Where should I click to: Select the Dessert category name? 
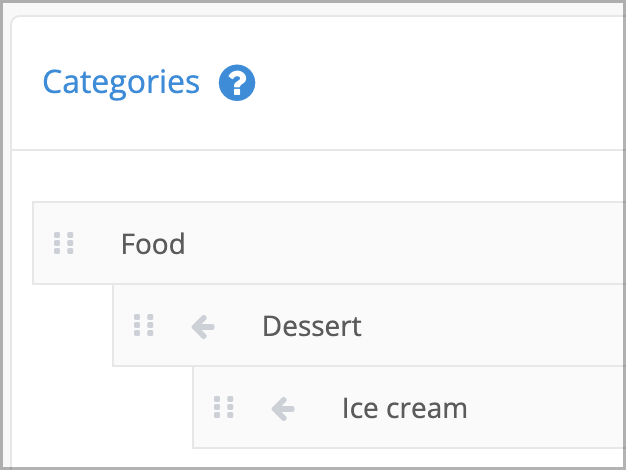click(312, 326)
